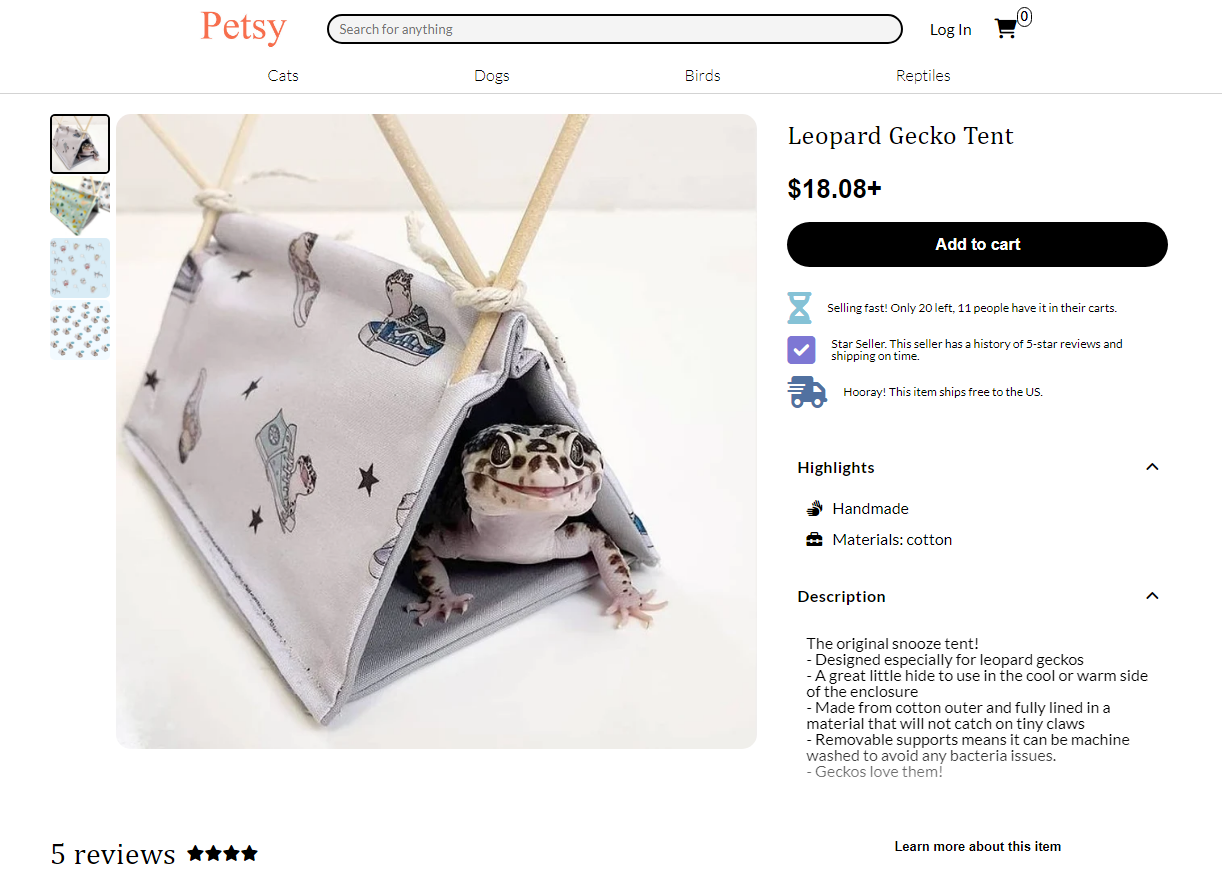Switch to the Dogs category
Image resolution: width=1222 pixels, height=891 pixels.
(x=491, y=75)
